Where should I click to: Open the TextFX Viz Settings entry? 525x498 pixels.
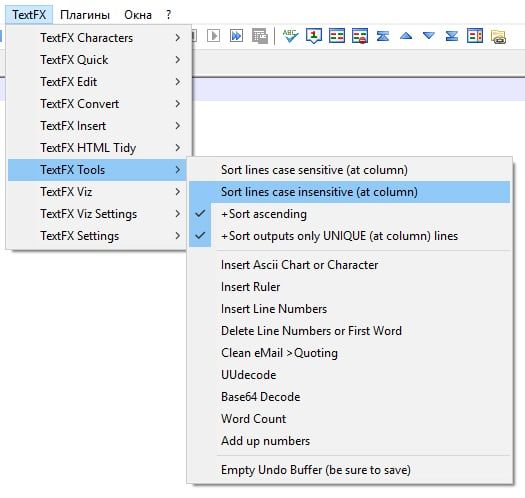pyautogui.click(x=97, y=214)
